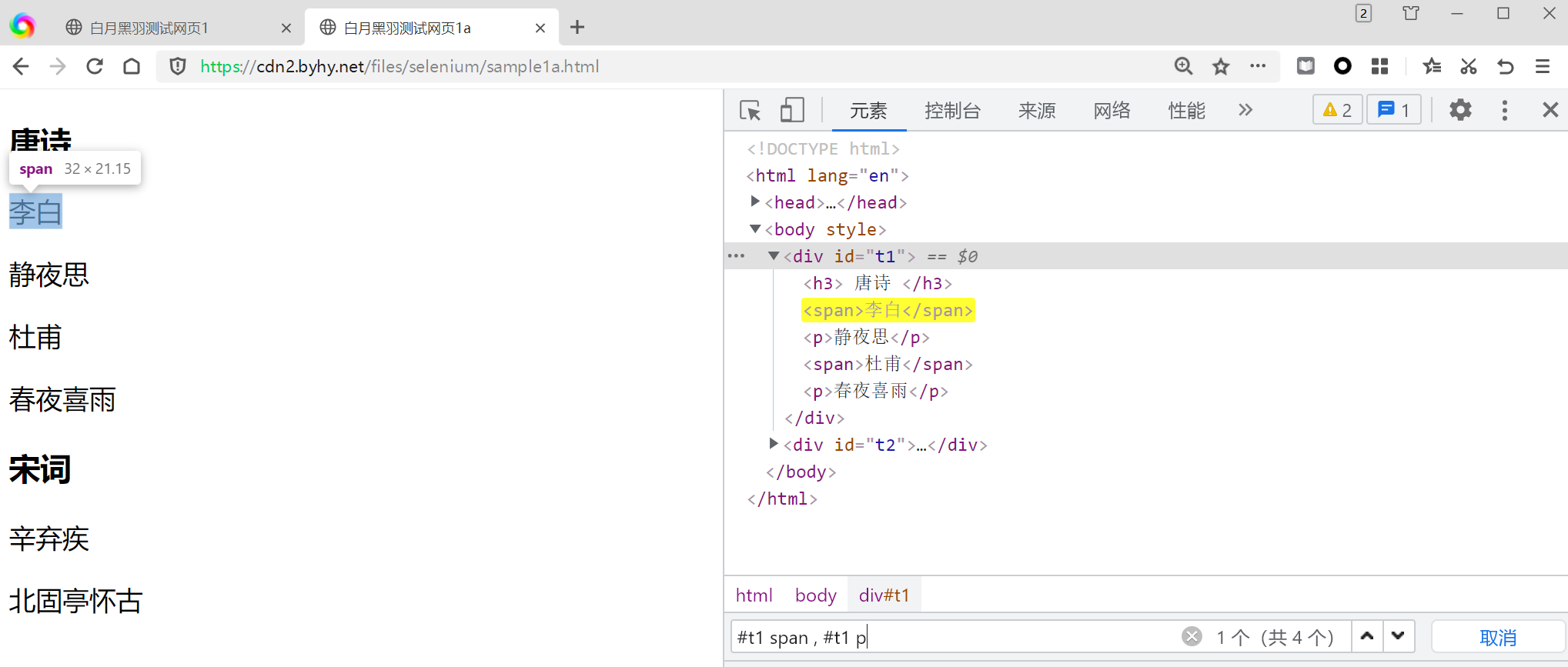1568x667 pixels.
Task: Open DevTools customize vertical dots menu
Action: click(1505, 110)
